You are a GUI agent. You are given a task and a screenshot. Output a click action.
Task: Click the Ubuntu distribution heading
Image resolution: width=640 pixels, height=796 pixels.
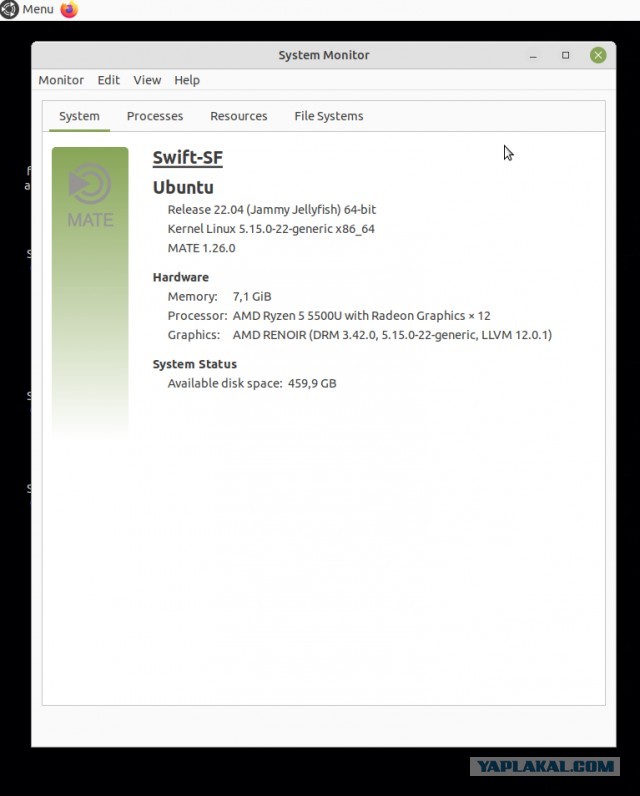point(183,187)
